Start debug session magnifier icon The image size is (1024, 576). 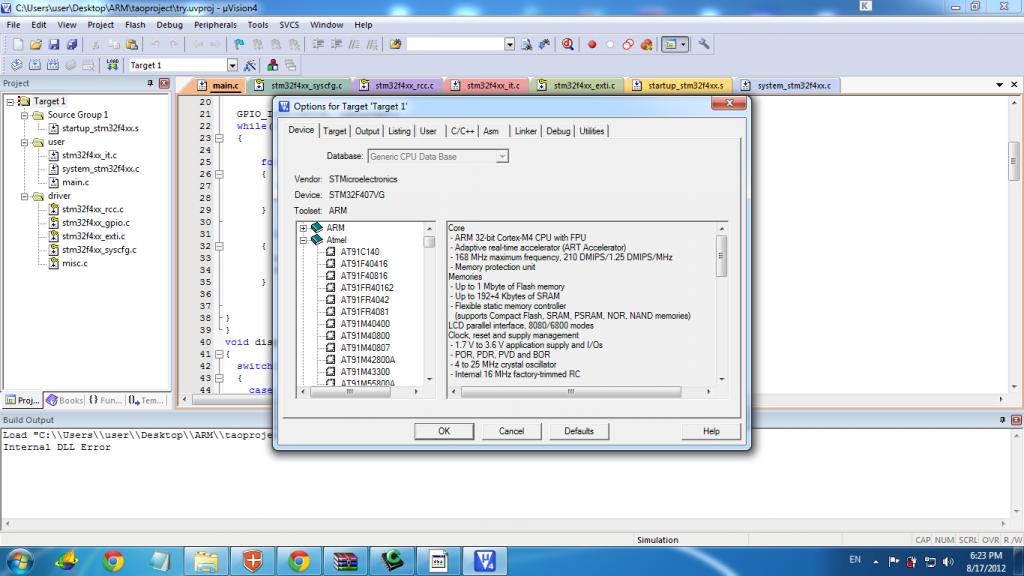point(568,44)
